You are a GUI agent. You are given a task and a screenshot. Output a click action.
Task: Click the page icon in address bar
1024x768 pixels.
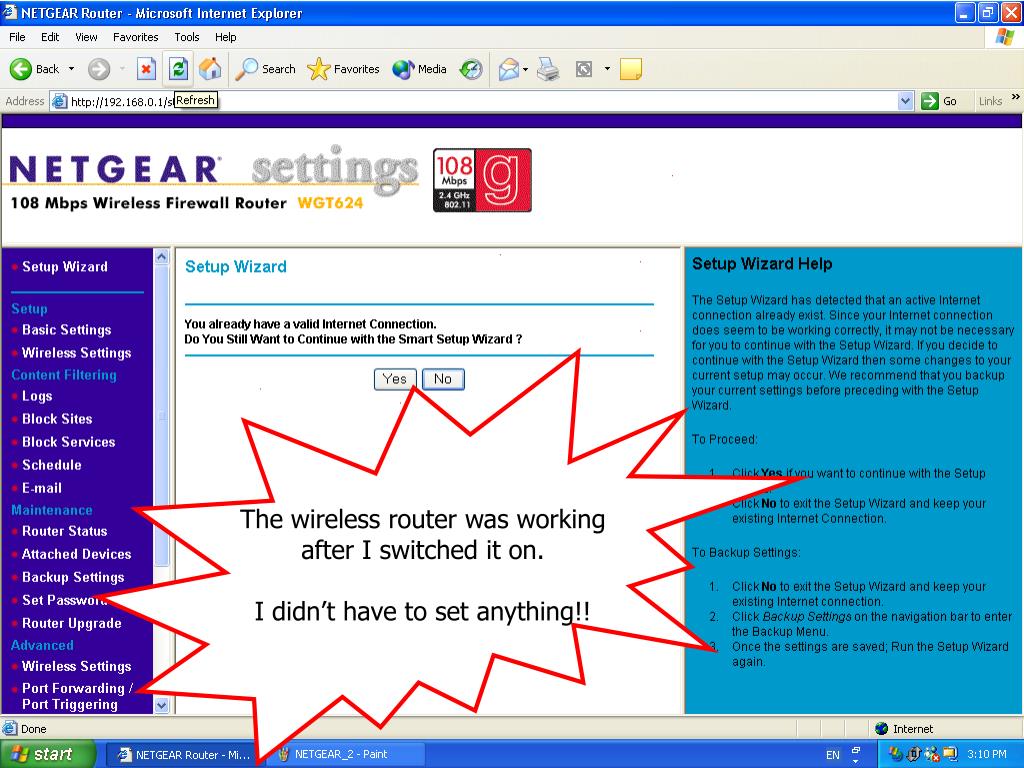point(59,101)
